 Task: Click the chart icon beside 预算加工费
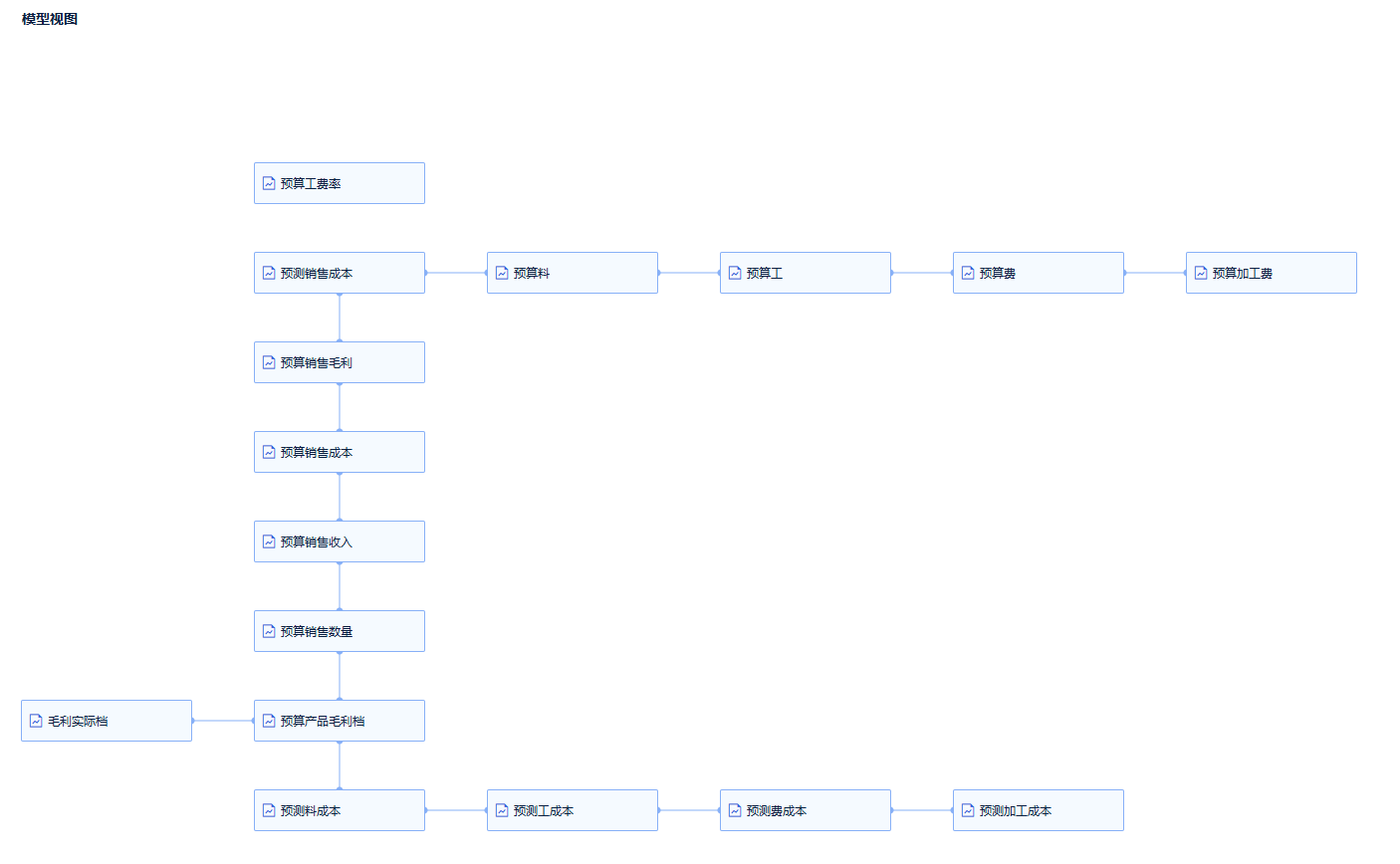pyautogui.click(x=1201, y=273)
